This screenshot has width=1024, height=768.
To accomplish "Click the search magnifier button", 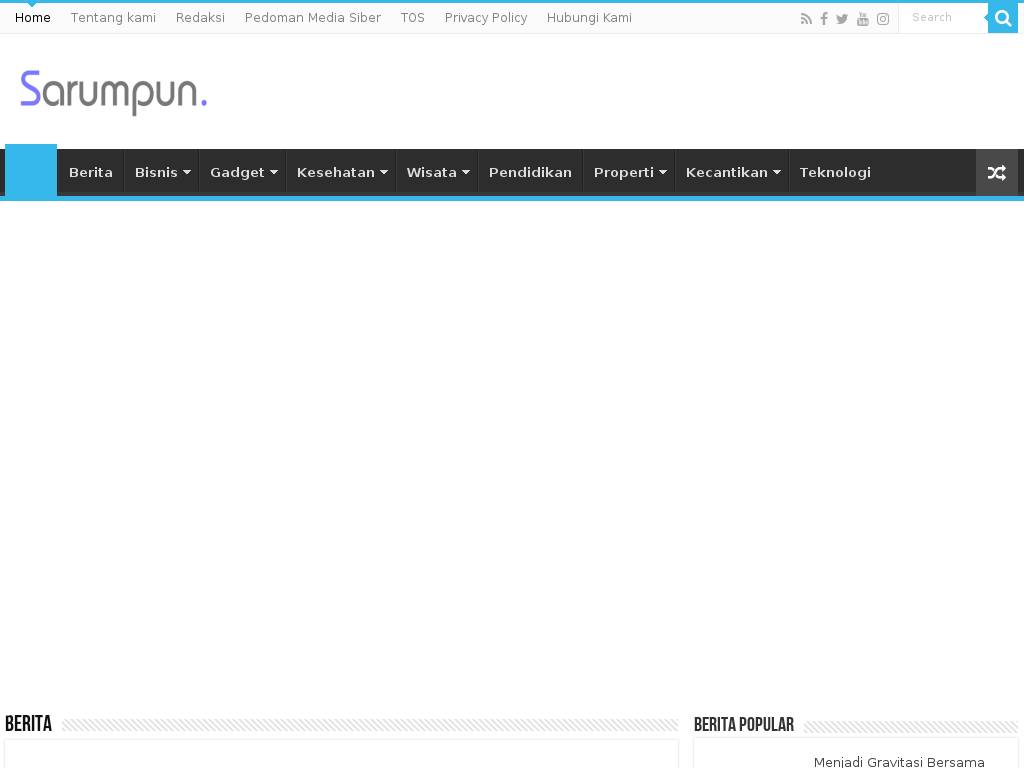I will (x=1003, y=18).
